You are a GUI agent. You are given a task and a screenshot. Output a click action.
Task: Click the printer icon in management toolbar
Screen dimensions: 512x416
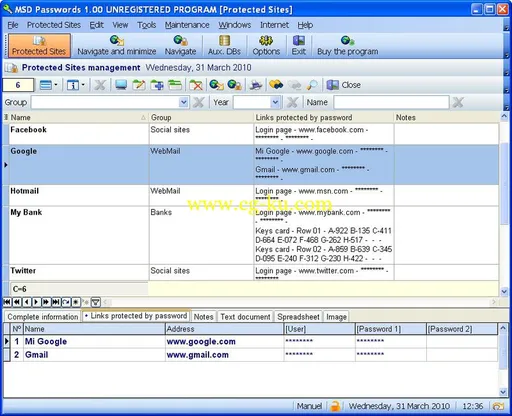coord(256,85)
